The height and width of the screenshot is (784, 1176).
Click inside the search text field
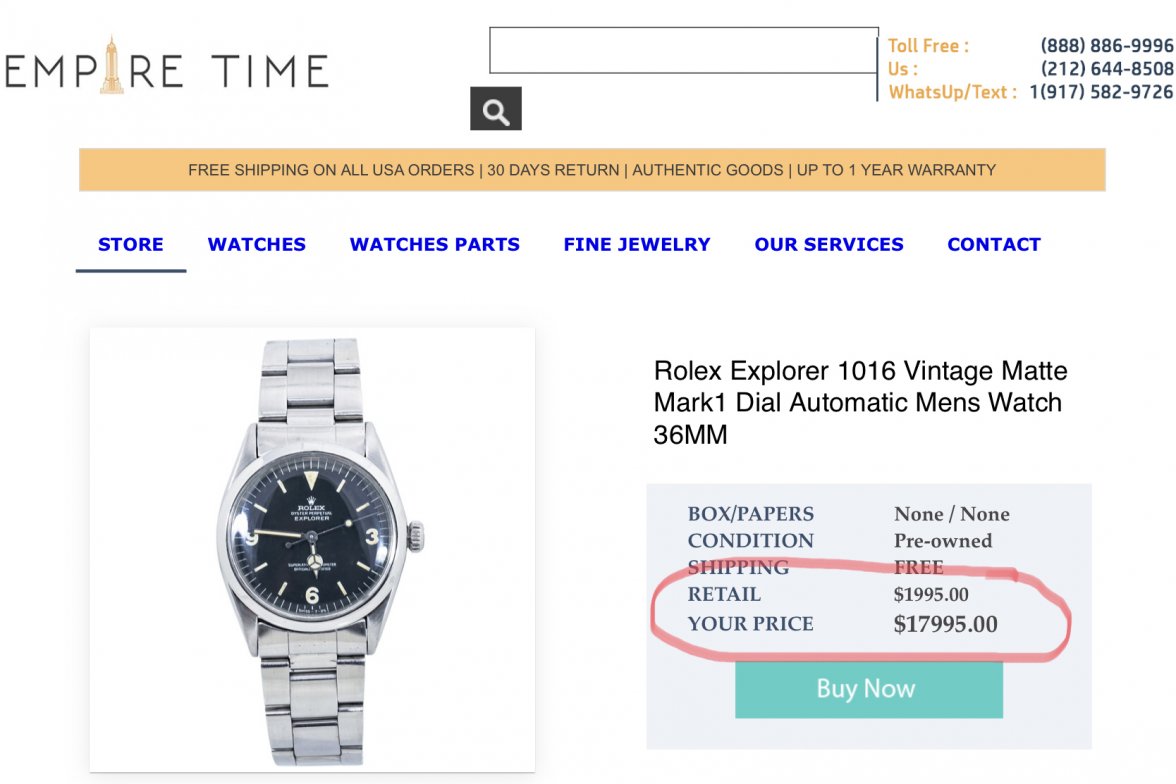pos(683,51)
